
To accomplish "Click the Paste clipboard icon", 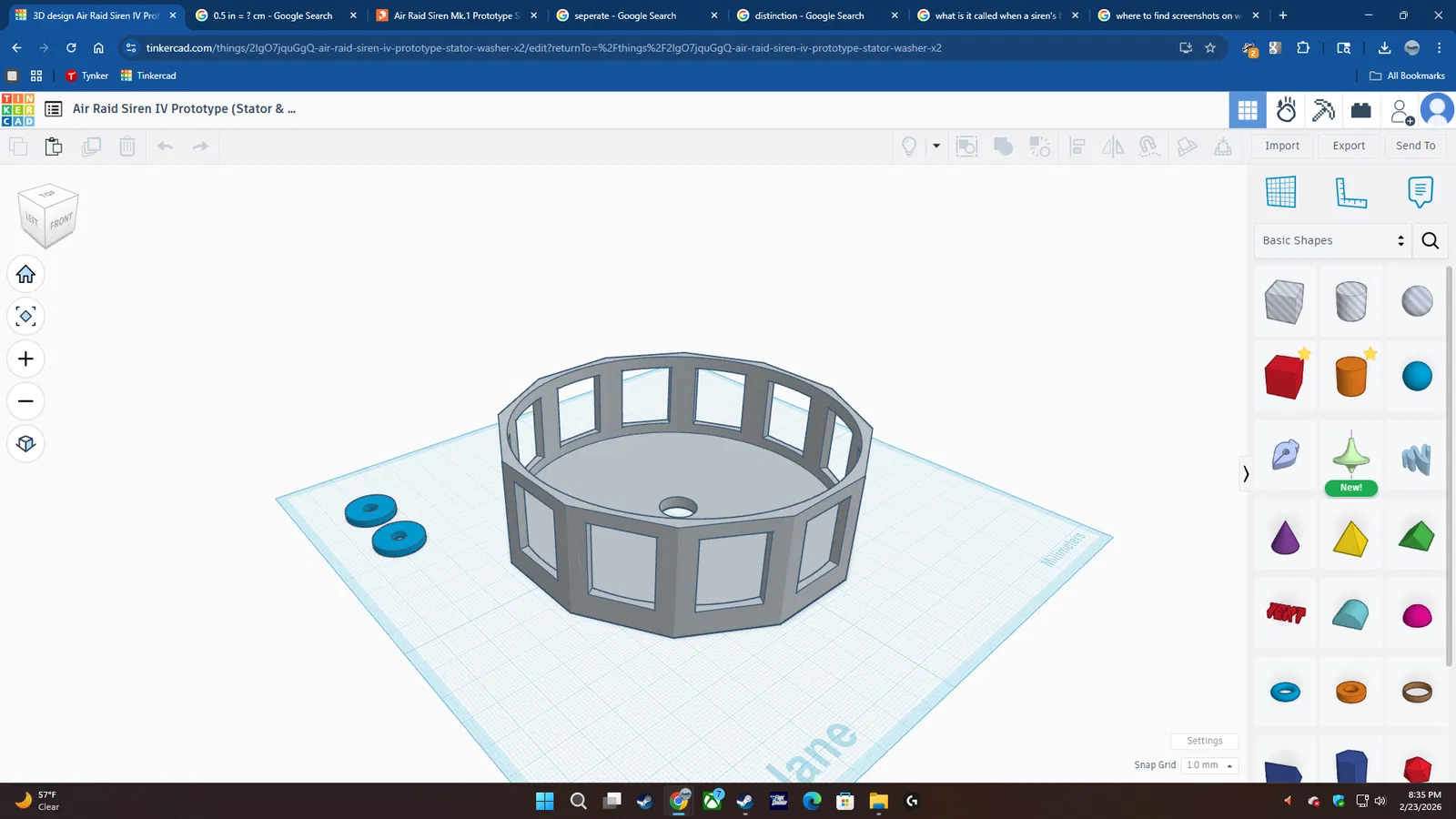I will pos(54,147).
